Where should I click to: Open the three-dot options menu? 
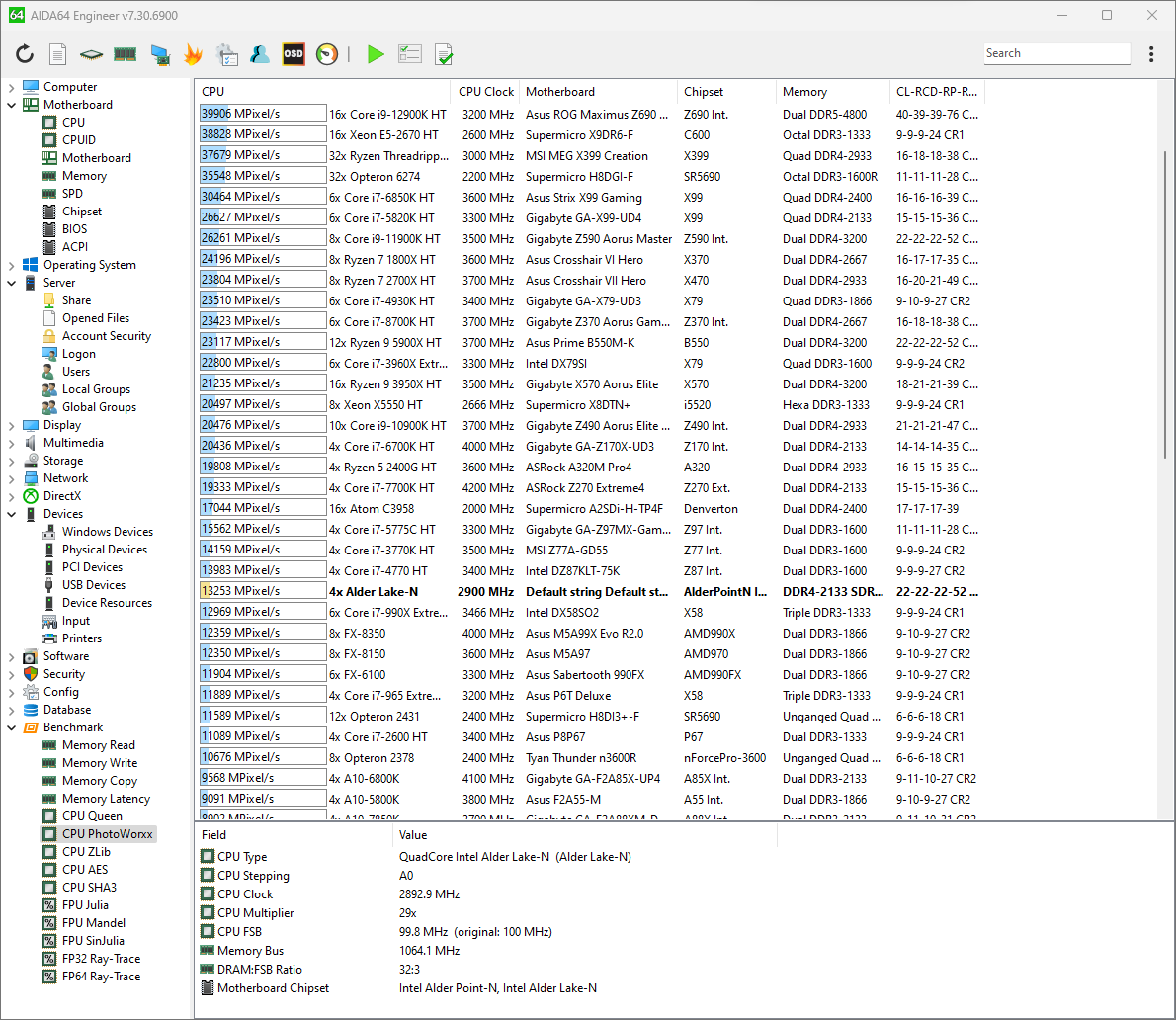pos(1151,54)
